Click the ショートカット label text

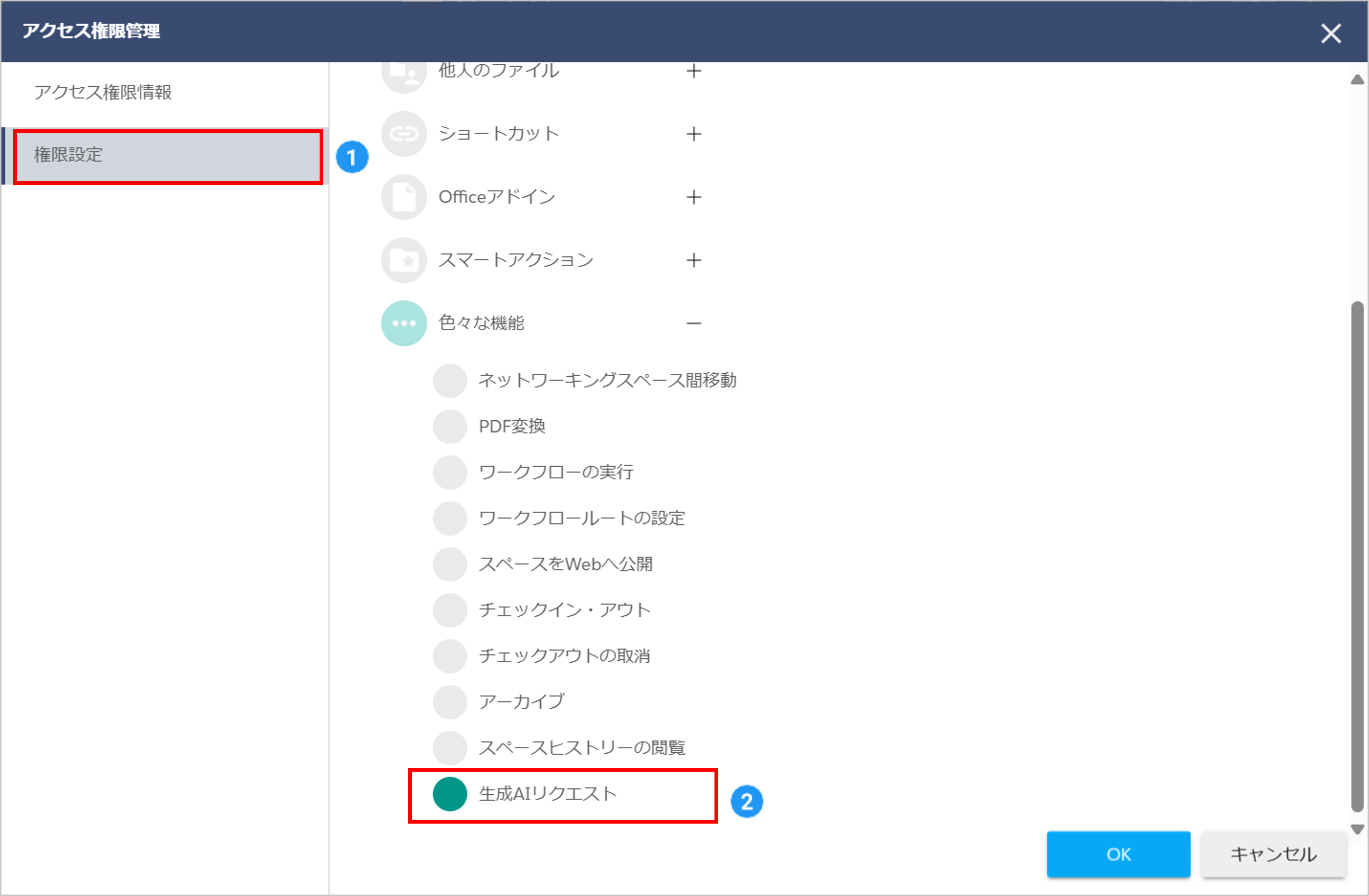point(498,133)
